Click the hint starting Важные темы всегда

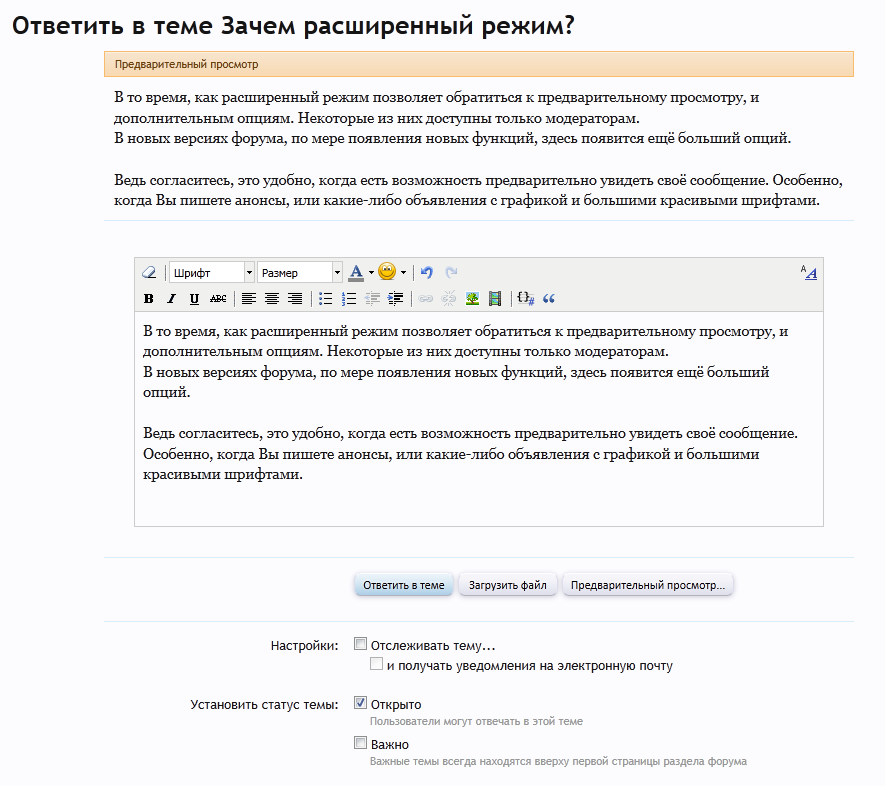click(558, 761)
